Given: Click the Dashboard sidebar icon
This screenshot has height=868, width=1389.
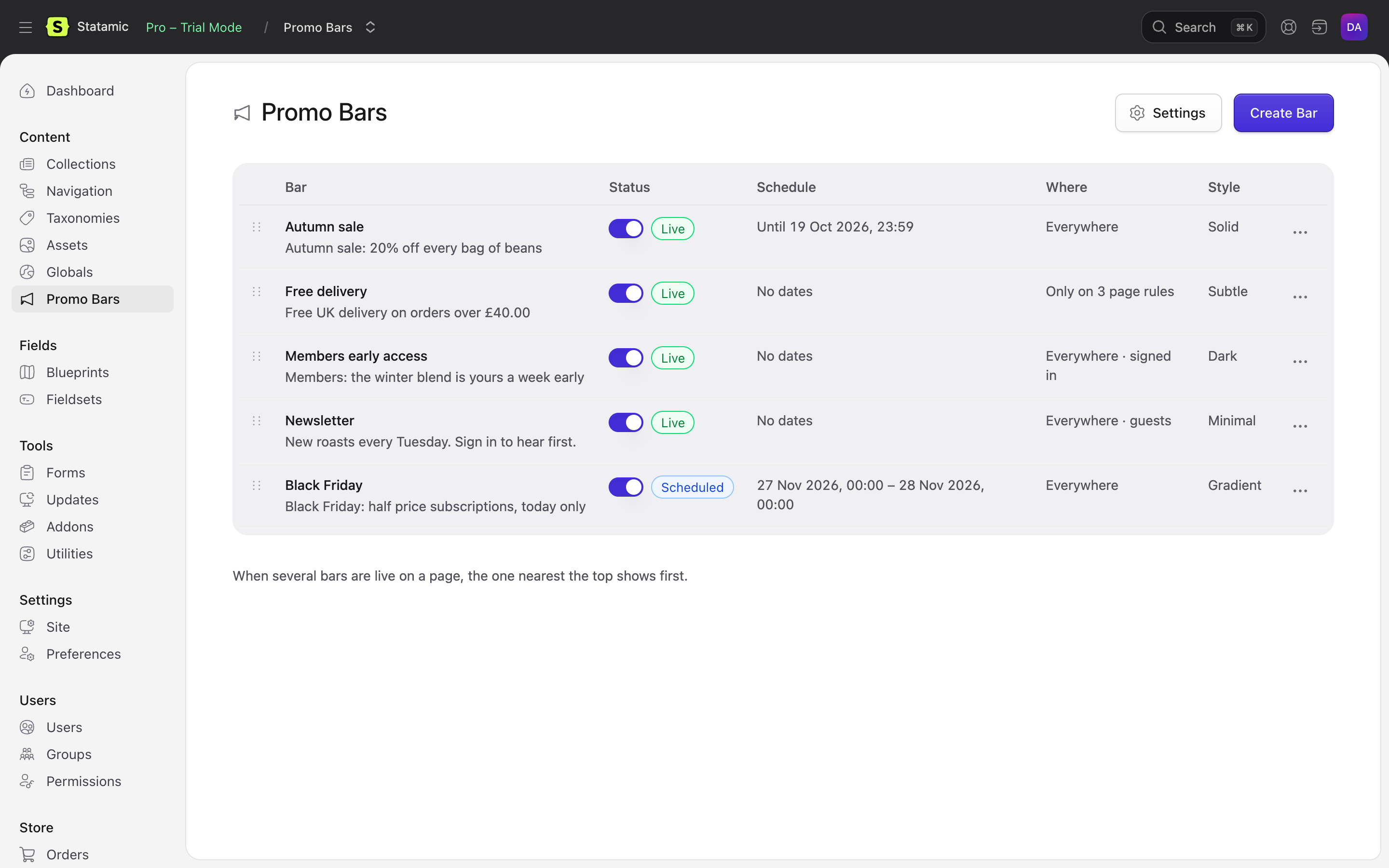Looking at the screenshot, I should pyautogui.click(x=27, y=91).
